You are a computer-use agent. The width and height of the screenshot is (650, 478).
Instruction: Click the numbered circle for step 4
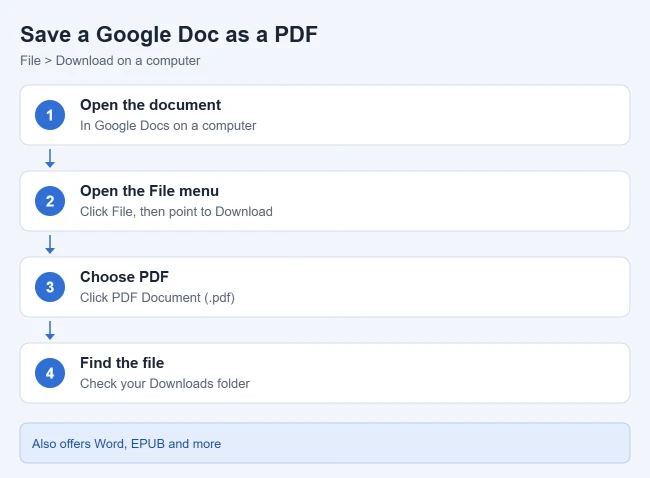pos(50,373)
